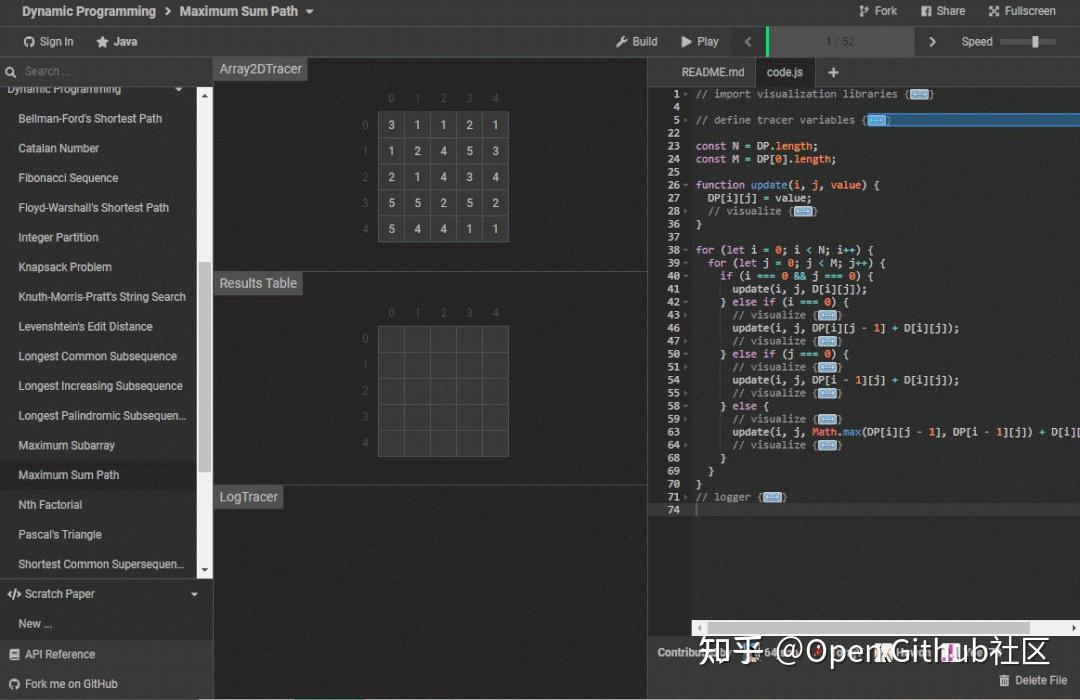Select the code.js tab

point(784,72)
